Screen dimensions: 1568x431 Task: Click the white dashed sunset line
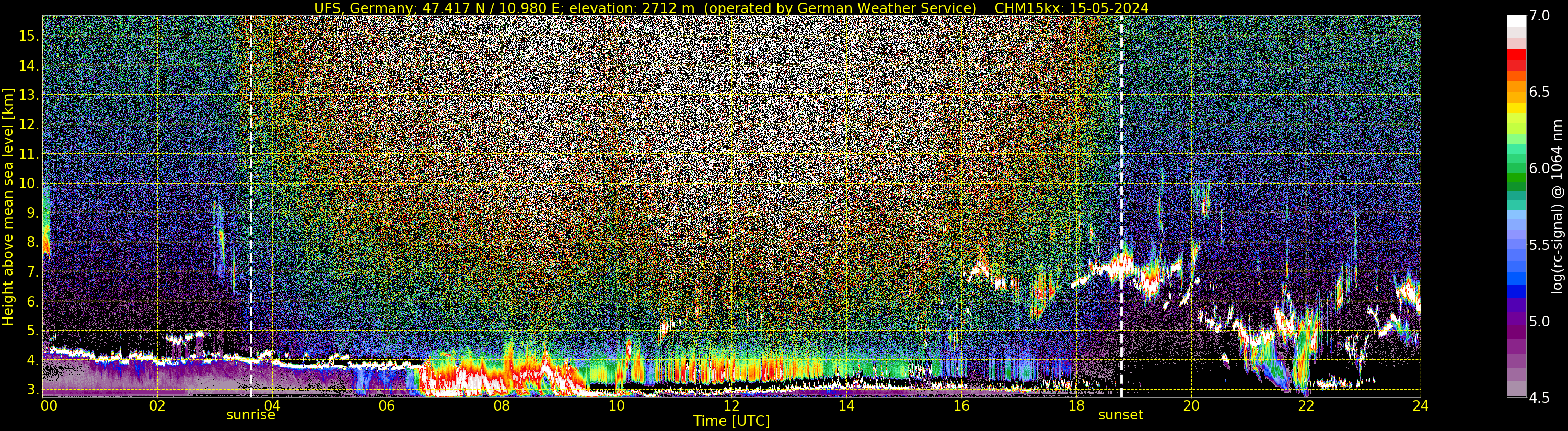click(1121, 206)
